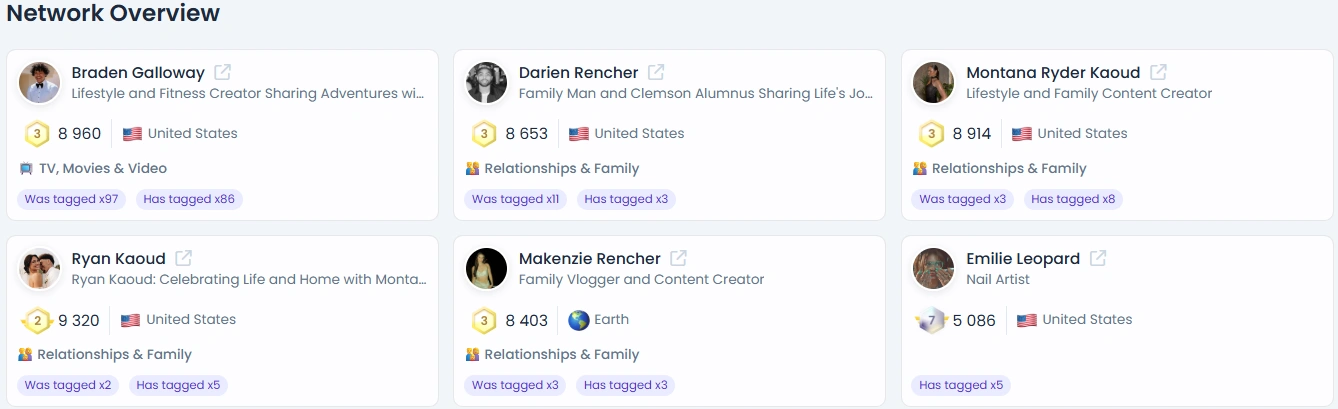Open Darien Rencher's external profile link icon

pos(656,72)
